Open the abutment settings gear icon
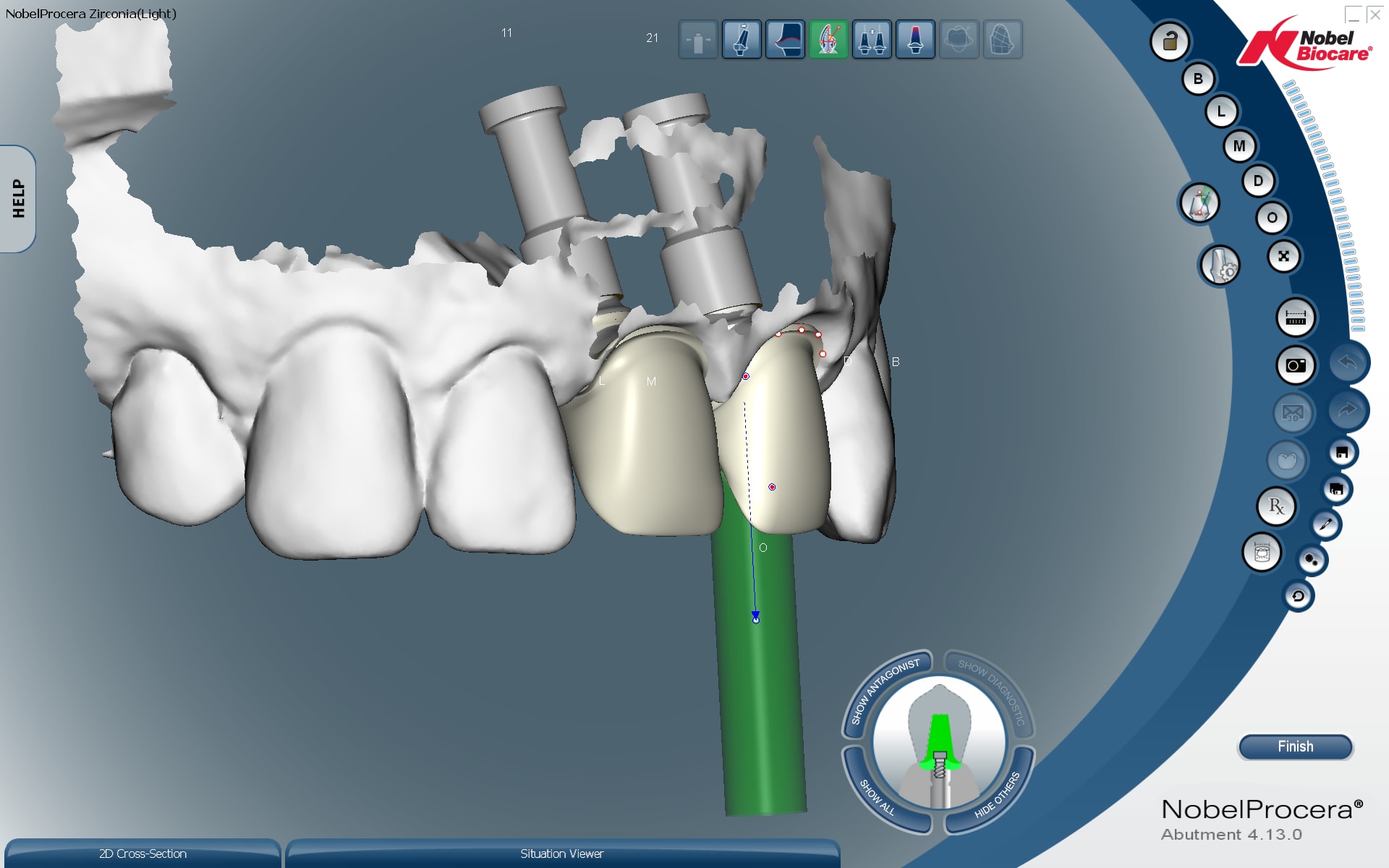Viewport: 1389px width, 868px height. tap(1220, 264)
